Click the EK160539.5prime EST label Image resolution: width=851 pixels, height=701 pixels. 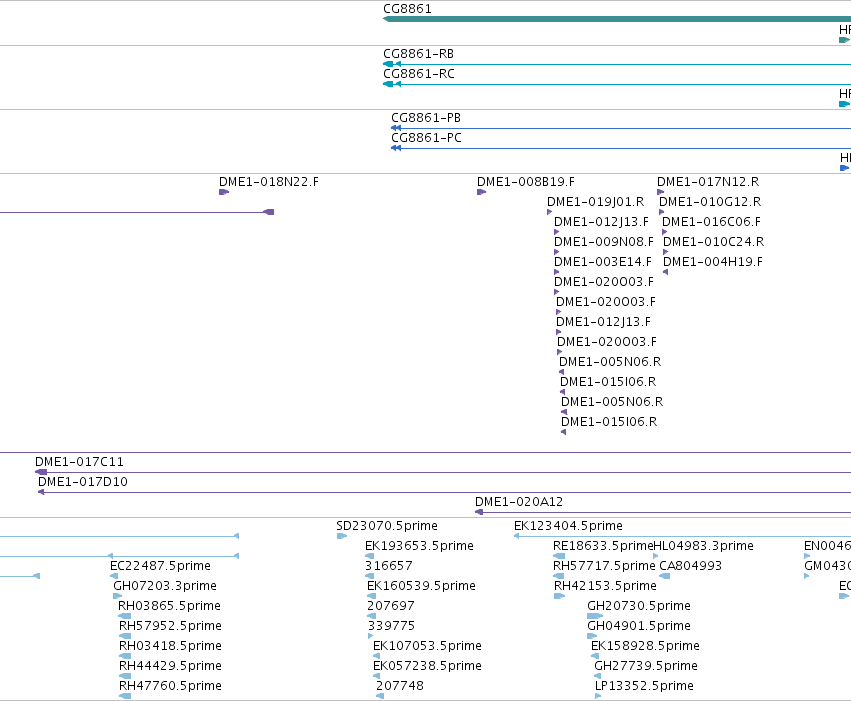[x=421, y=586]
